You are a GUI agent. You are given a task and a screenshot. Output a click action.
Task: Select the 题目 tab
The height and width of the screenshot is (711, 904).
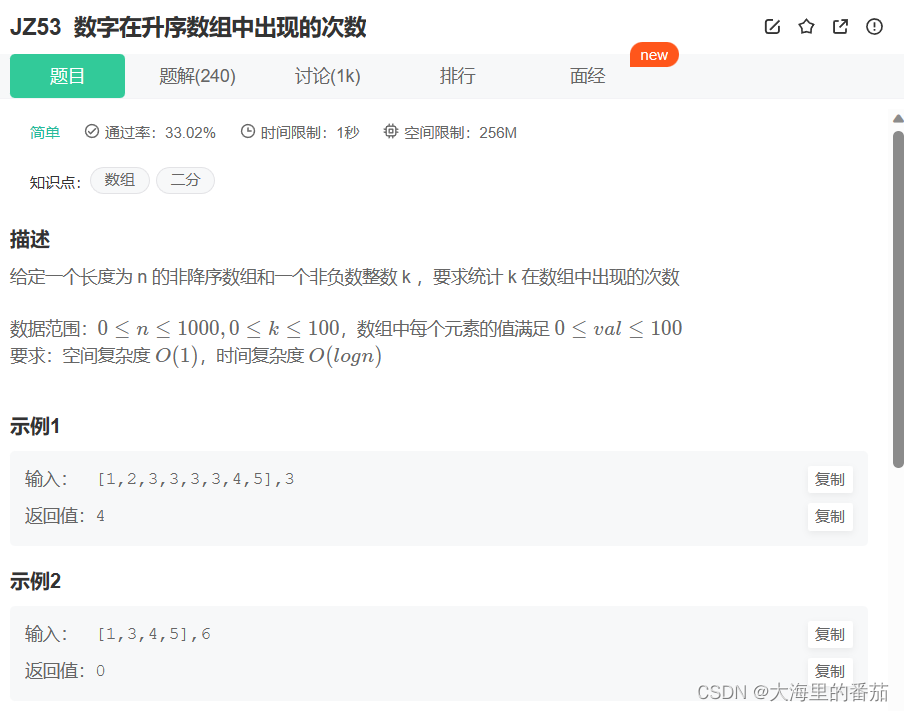coord(67,76)
